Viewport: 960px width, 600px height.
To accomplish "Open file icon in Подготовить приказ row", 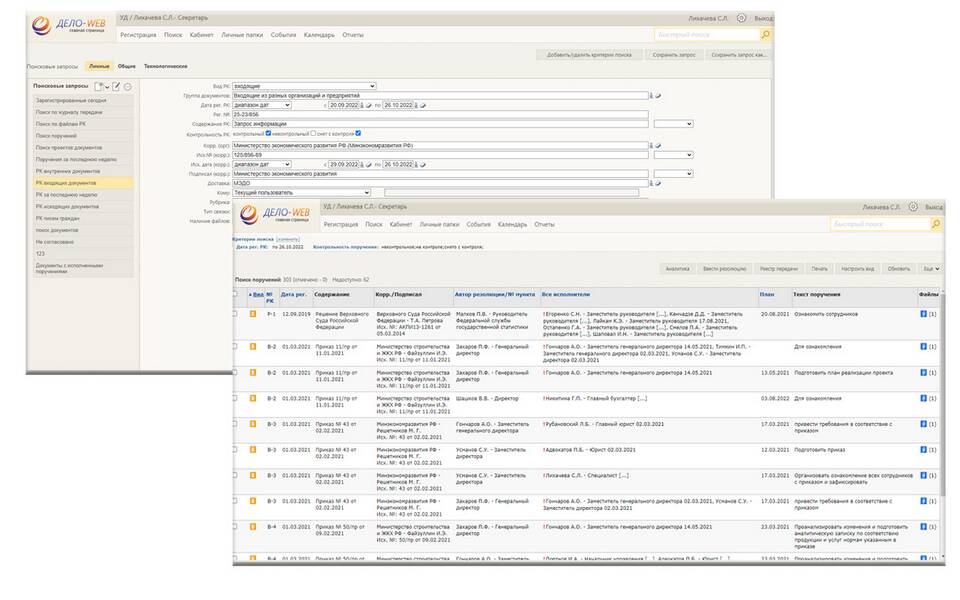I will point(923,450).
